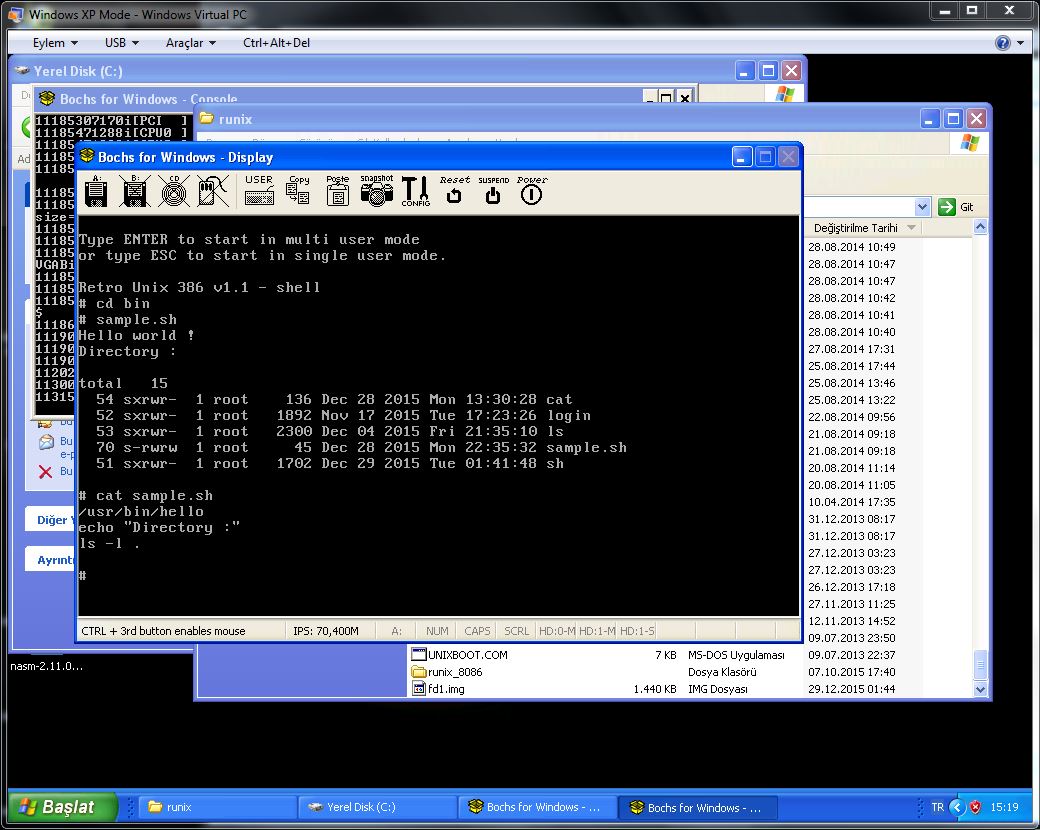Viewport: 1040px width, 830px height.
Task: Click the floppy A: drive icon in Bochs toolbar
Action: pyautogui.click(x=97, y=191)
